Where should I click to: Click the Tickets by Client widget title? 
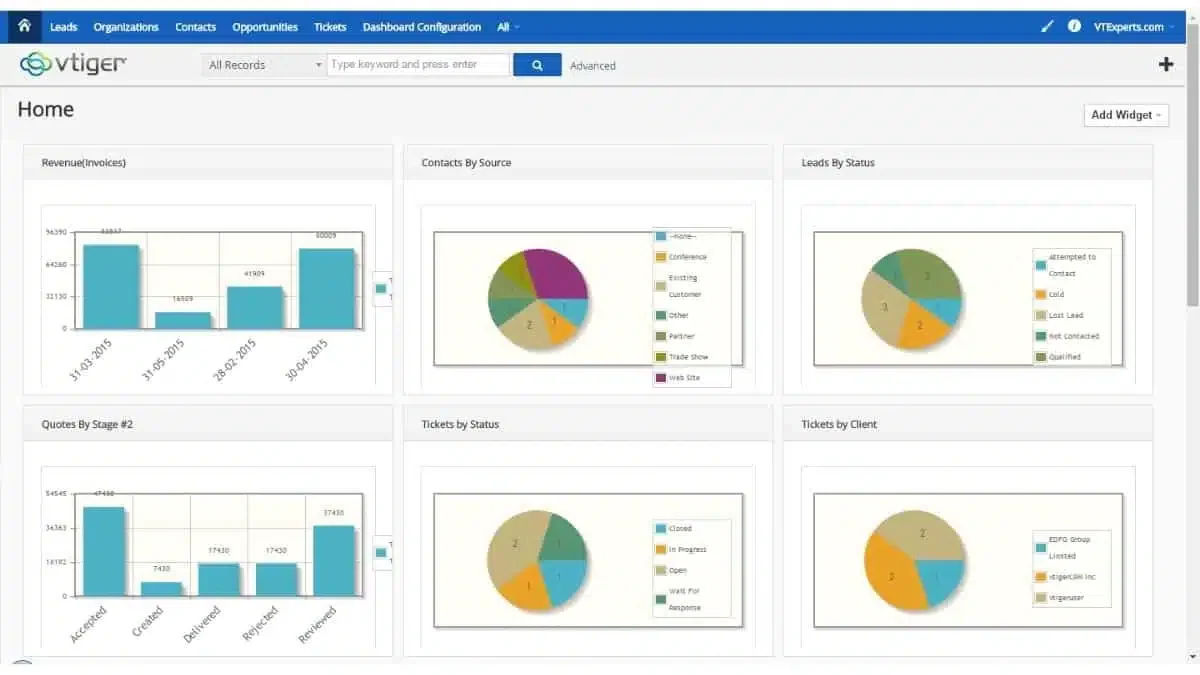839,424
